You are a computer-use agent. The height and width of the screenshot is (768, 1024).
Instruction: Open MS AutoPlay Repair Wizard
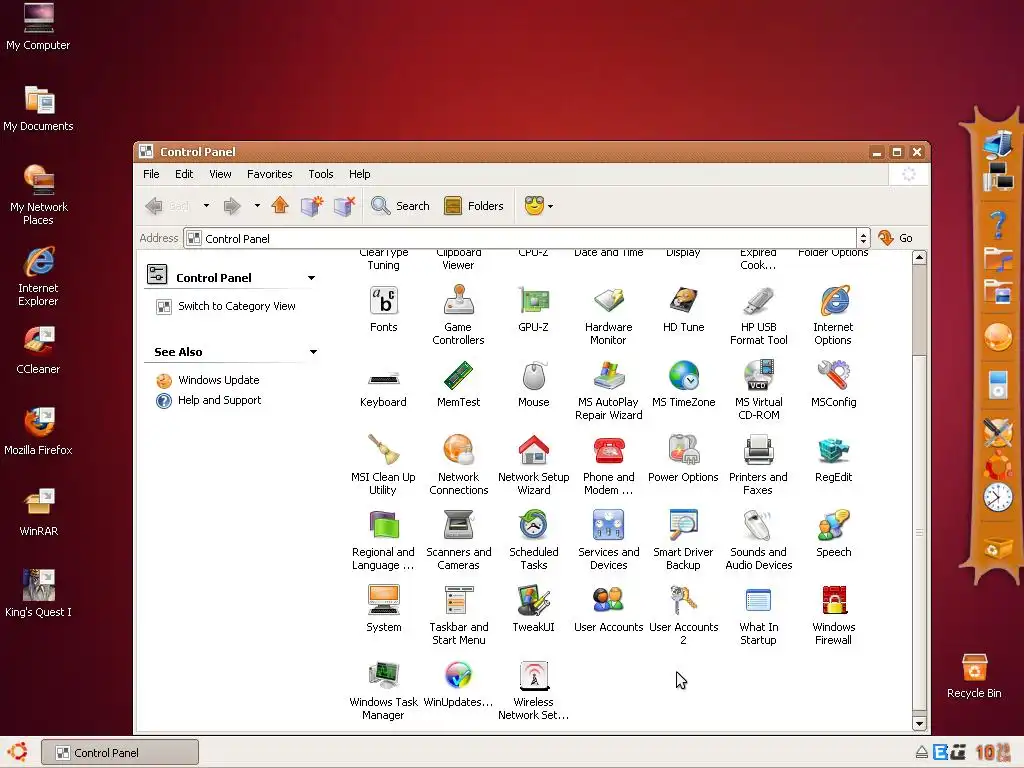click(x=608, y=390)
